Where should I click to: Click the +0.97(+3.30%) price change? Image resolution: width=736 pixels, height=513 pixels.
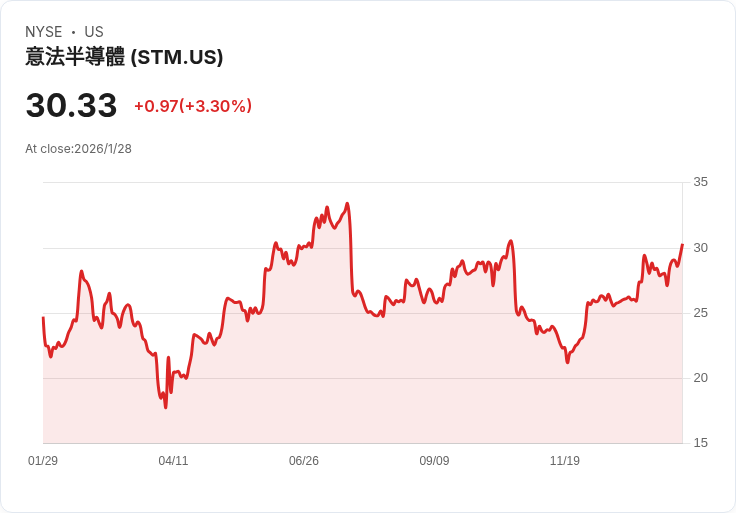pyautogui.click(x=193, y=106)
